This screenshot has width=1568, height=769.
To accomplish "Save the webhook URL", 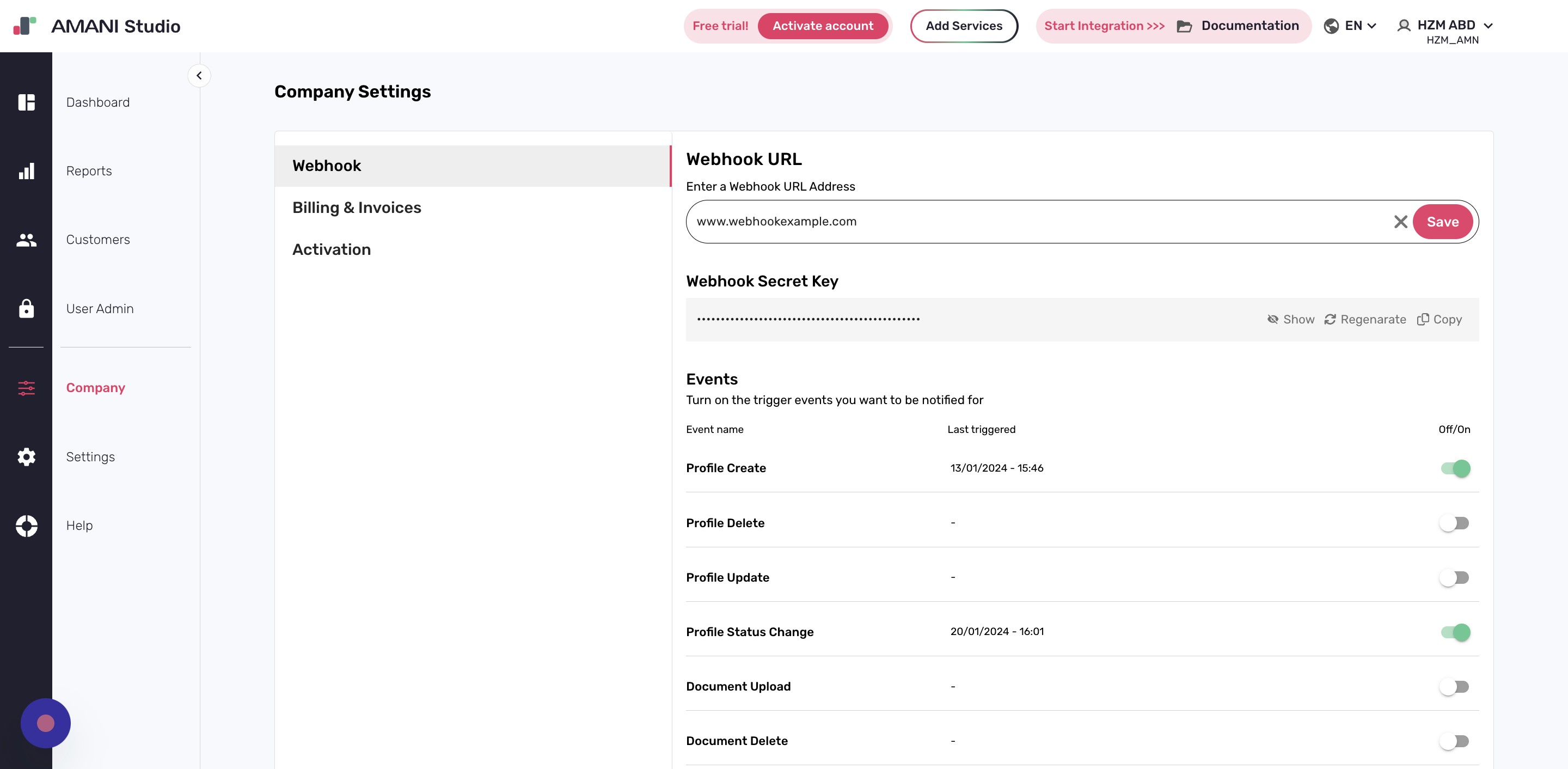I will [x=1443, y=222].
